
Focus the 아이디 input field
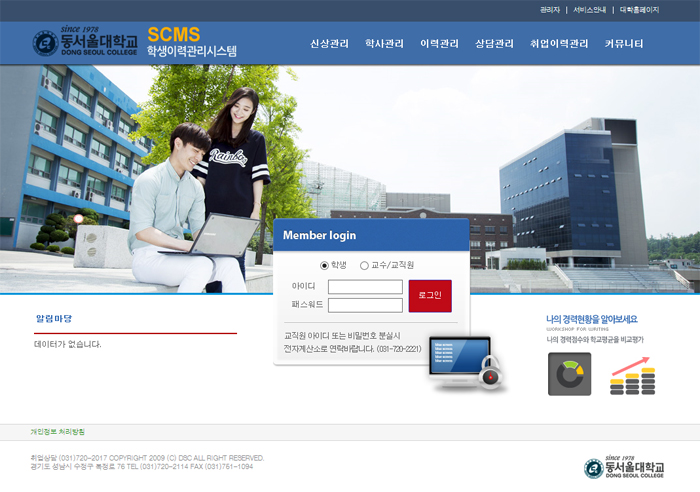tap(365, 287)
